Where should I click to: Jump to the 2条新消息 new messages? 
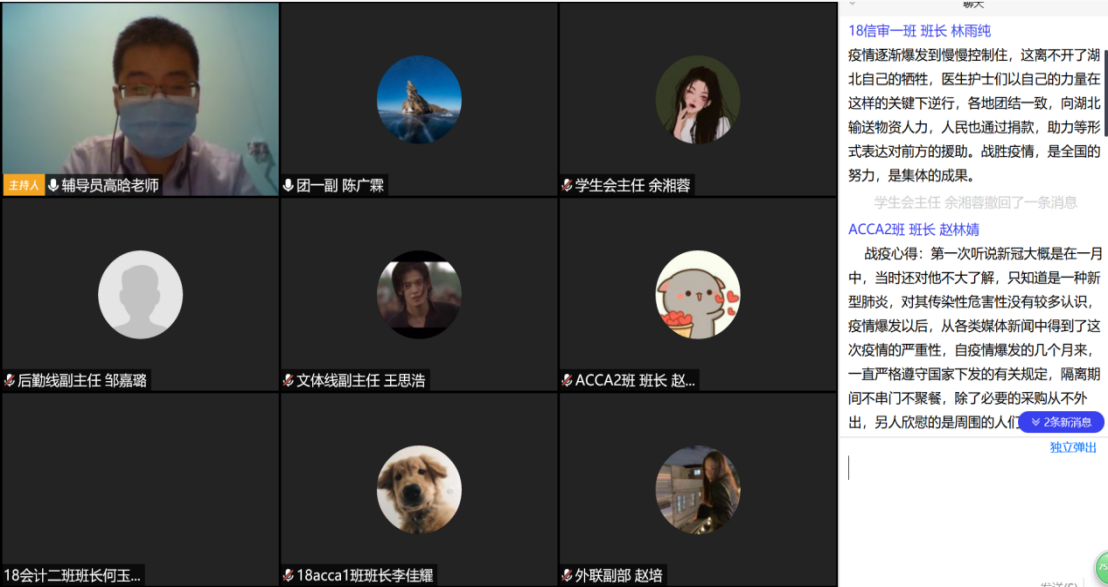pyautogui.click(x=1061, y=422)
